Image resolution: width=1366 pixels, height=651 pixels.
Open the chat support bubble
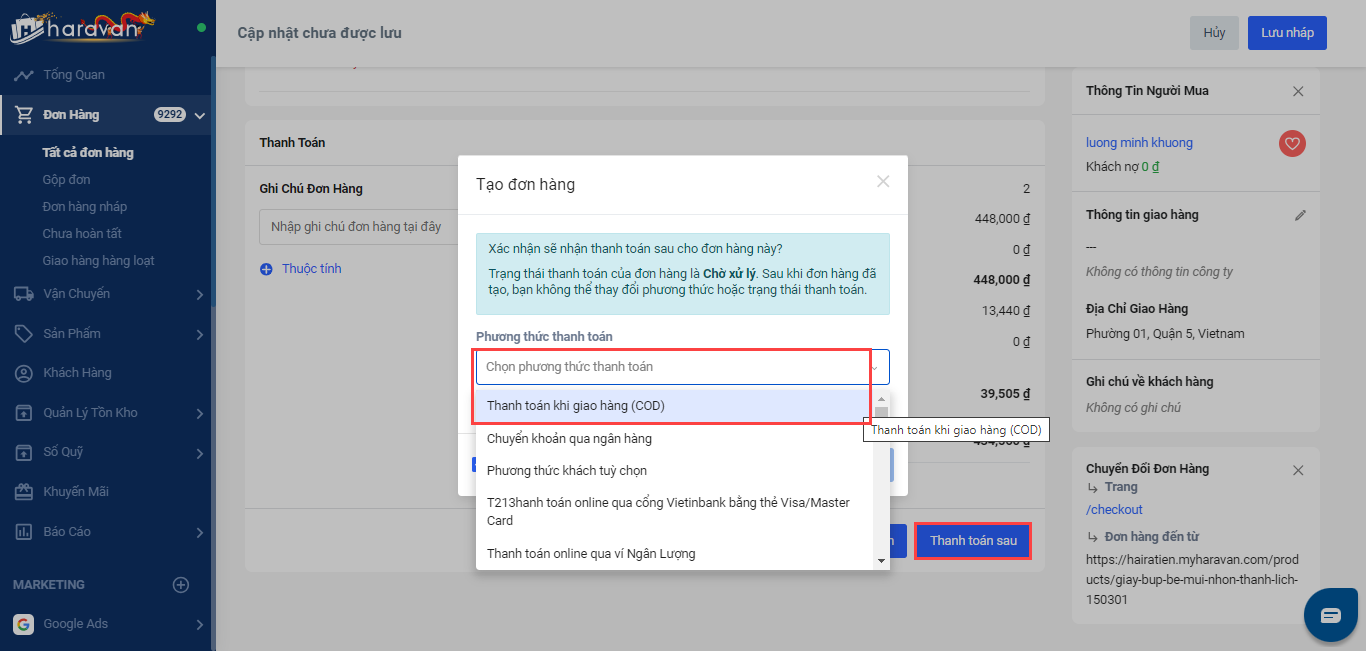(x=1330, y=615)
